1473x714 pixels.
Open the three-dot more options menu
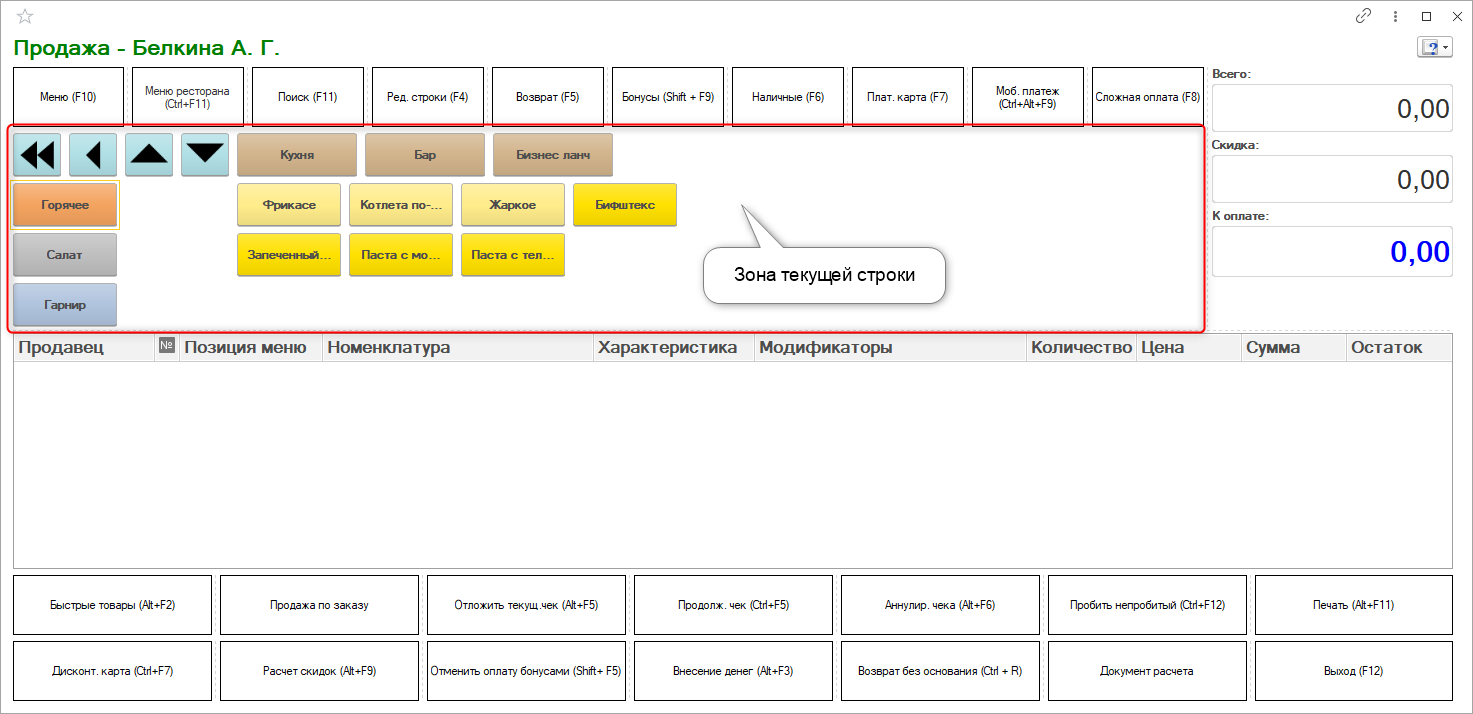[x=1395, y=16]
